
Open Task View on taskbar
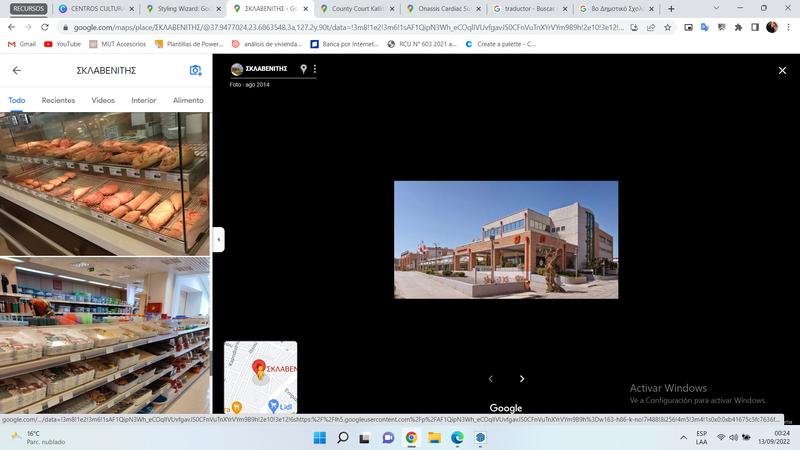(x=364, y=438)
